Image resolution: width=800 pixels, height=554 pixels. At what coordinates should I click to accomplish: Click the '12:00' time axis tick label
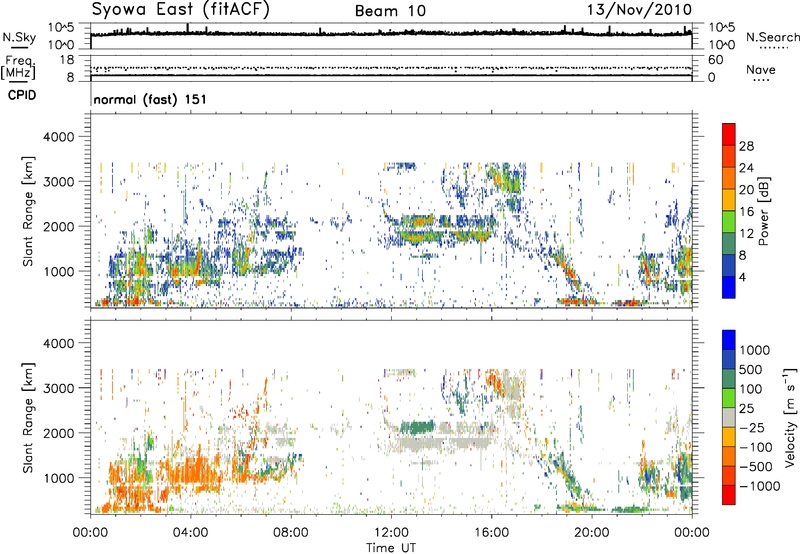[x=391, y=533]
